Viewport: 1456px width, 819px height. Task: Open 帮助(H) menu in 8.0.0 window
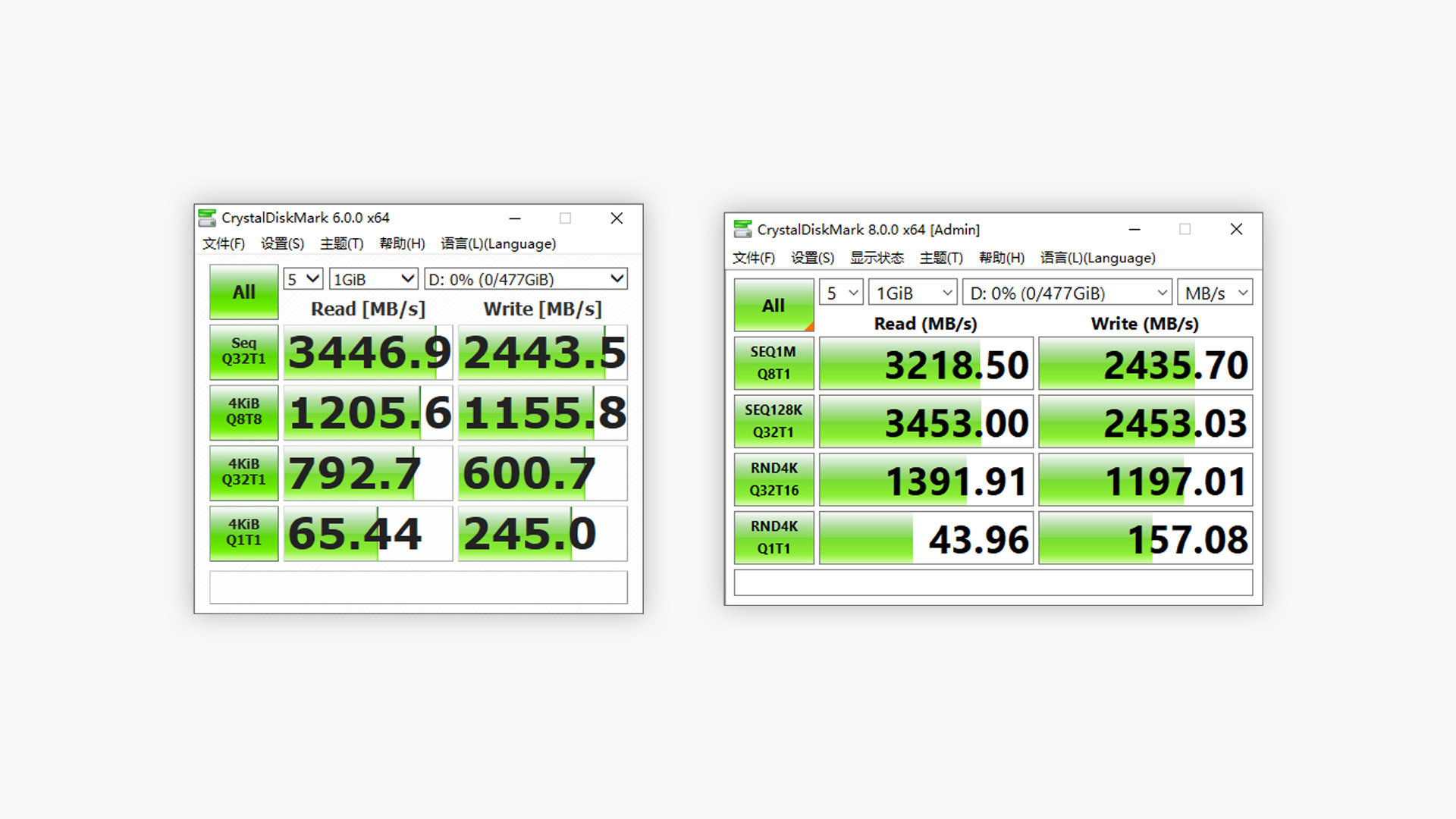click(x=1001, y=258)
